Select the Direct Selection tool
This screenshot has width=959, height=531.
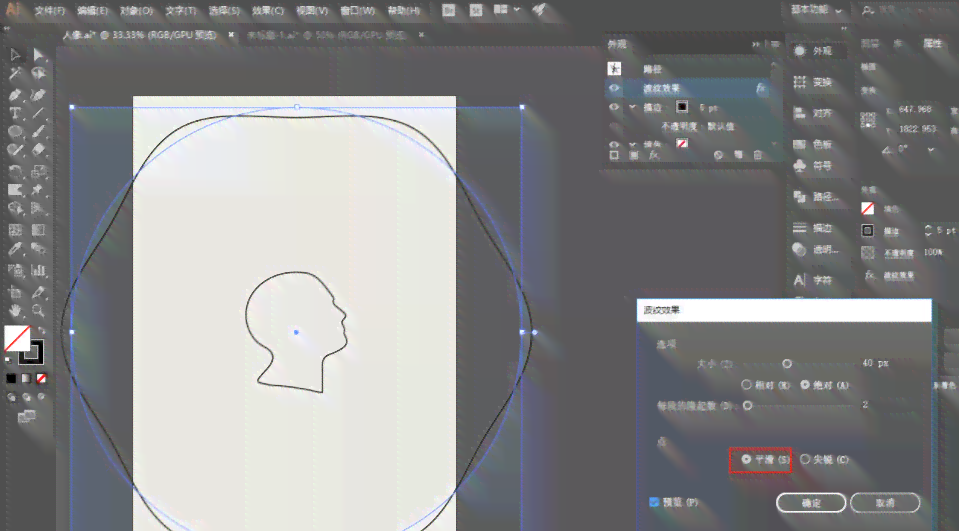[39, 55]
